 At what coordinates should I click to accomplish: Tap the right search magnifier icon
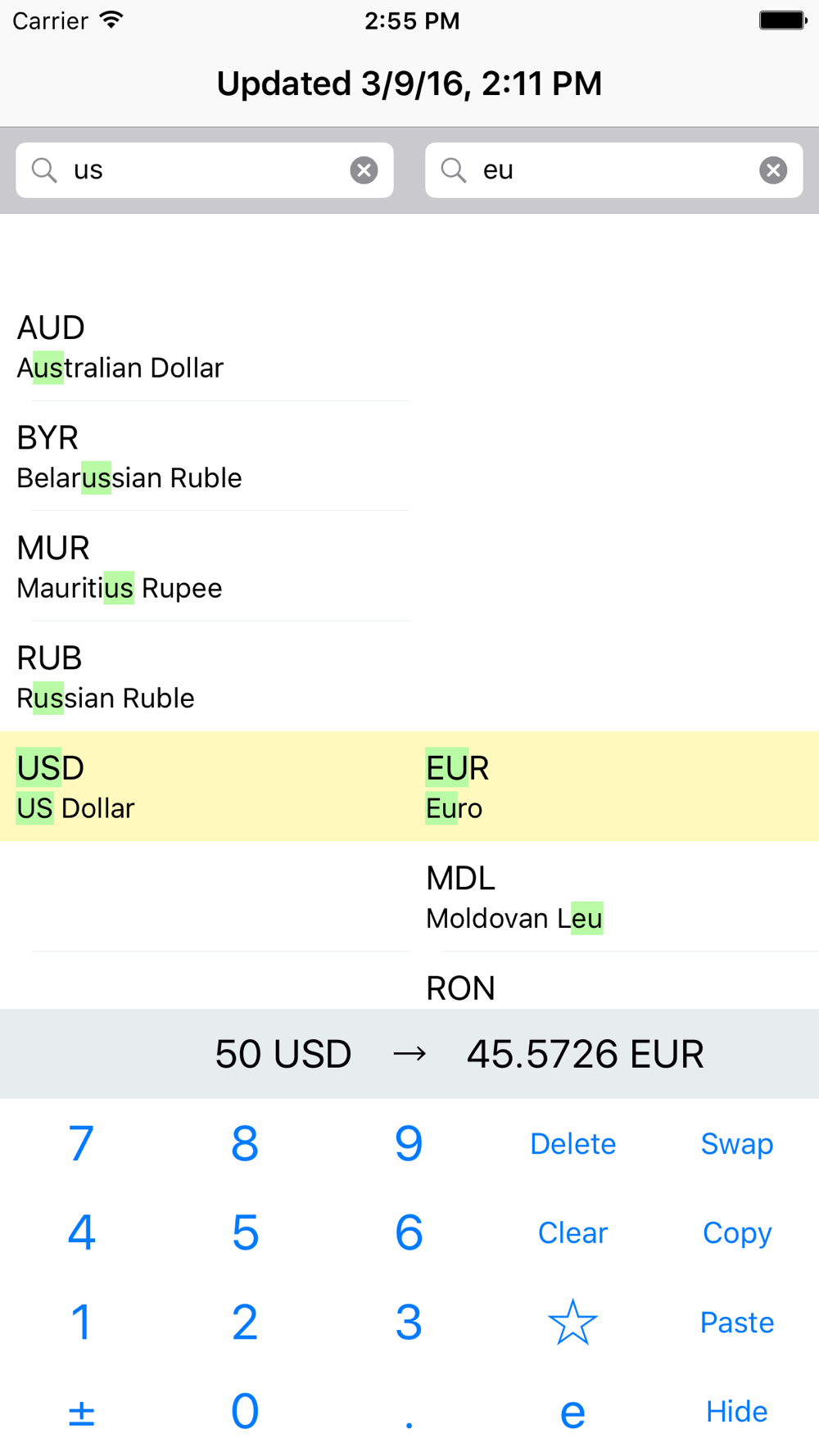tap(454, 170)
